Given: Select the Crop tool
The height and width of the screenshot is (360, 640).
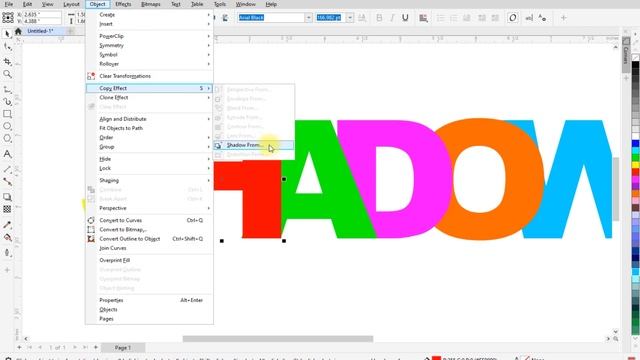Looking at the screenshot, I should tap(7, 61).
